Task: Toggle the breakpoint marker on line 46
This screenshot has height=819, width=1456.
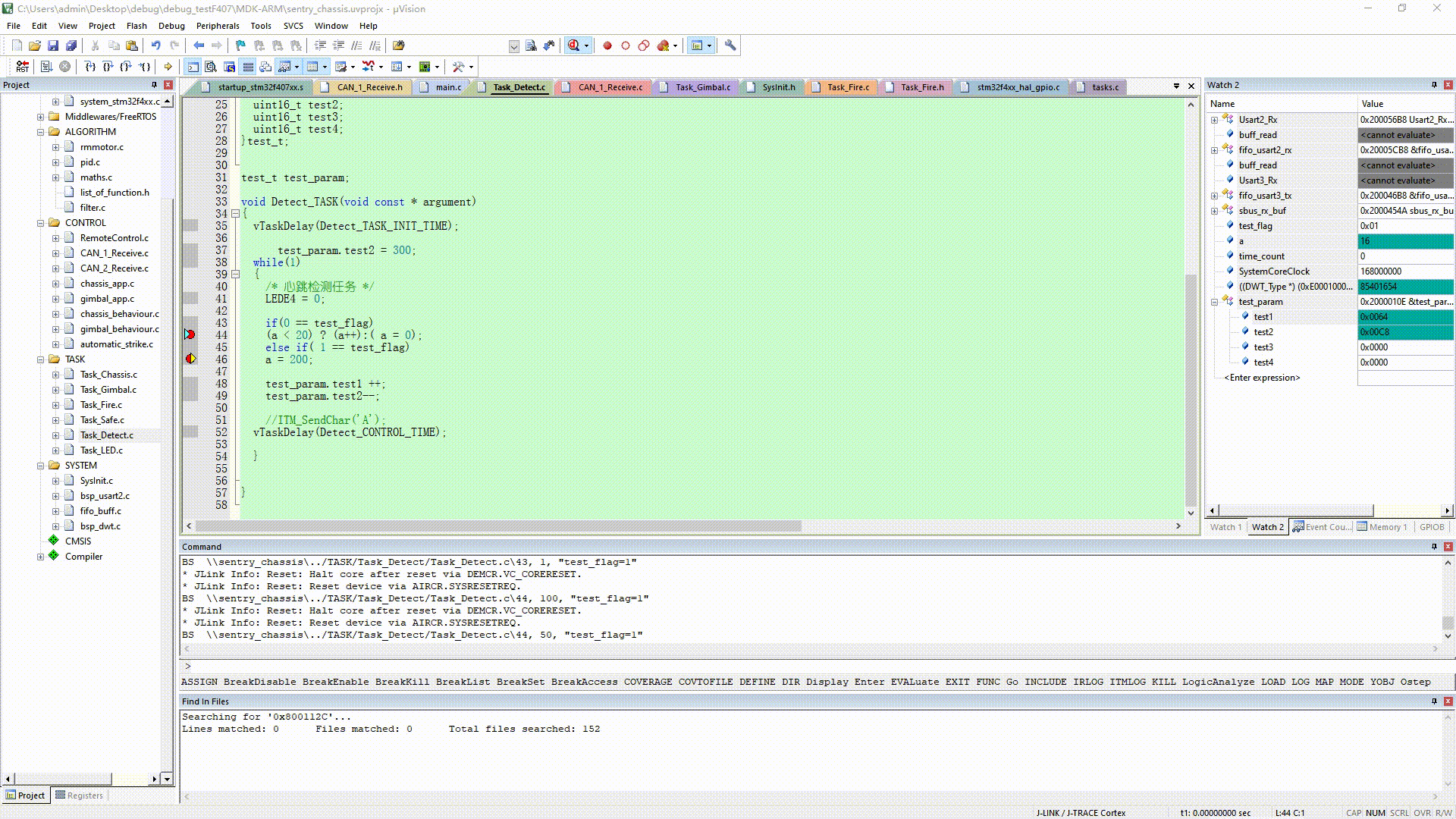Action: [x=190, y=359]
